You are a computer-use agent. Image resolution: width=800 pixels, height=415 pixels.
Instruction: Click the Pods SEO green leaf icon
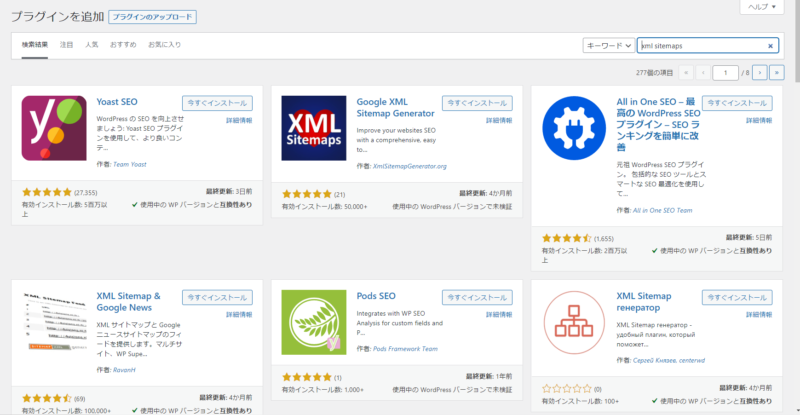(314, 322)
